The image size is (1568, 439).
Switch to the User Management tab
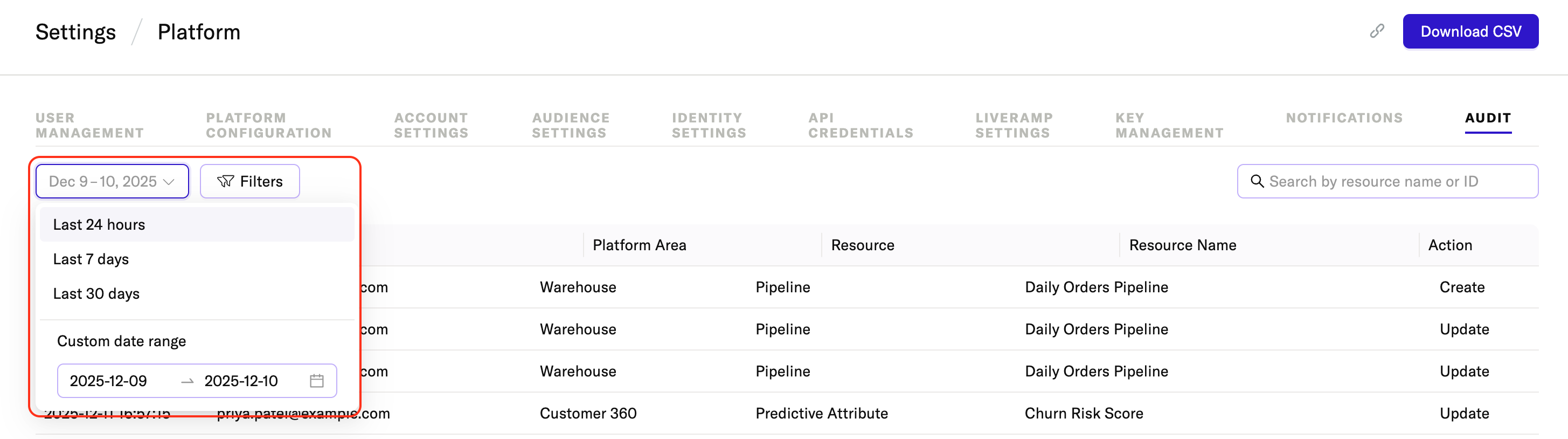tap(89, 126)
